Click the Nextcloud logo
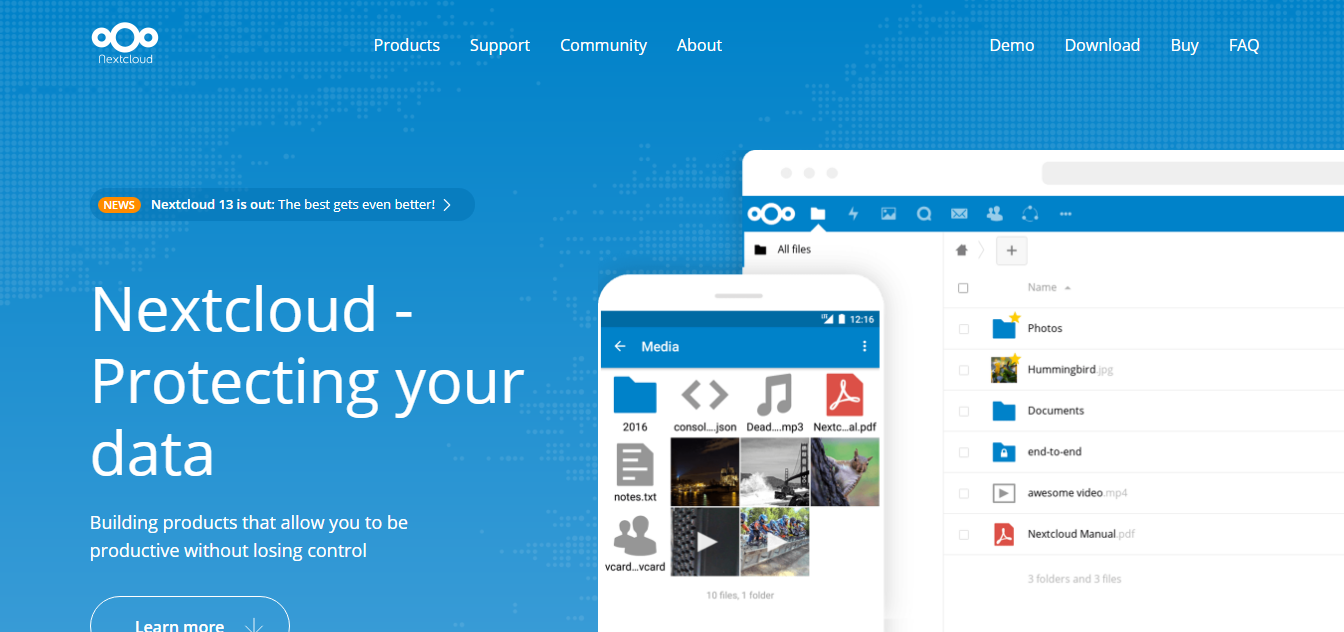Screen dimensions: 1344x632 pos(124,44)
